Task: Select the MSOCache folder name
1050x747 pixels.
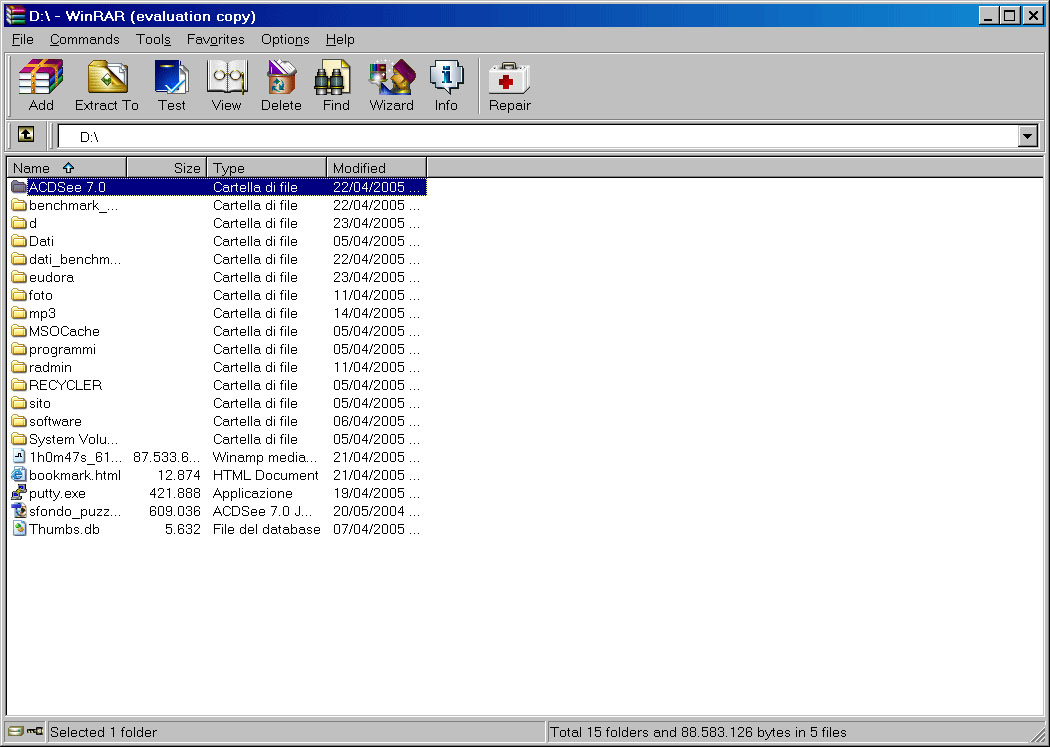Action: coord(64,331)
